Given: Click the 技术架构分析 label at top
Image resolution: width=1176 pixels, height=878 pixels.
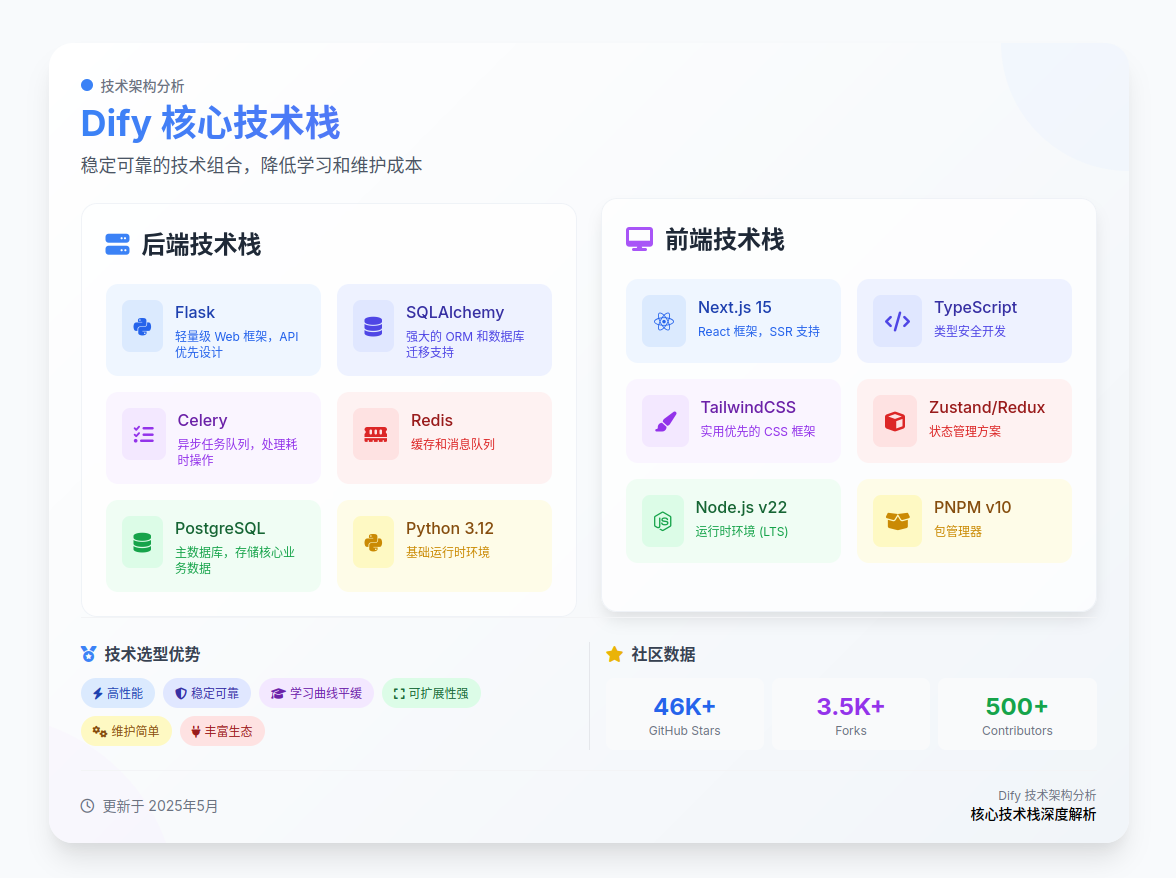Looking at the screenshot, I should (x=142, y=86).
